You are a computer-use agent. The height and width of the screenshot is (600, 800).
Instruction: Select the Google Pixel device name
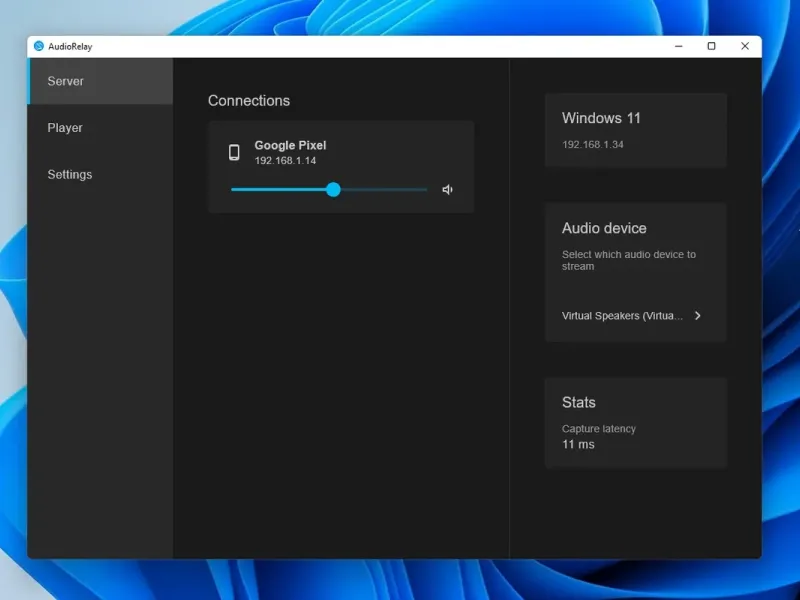(290, 145)
